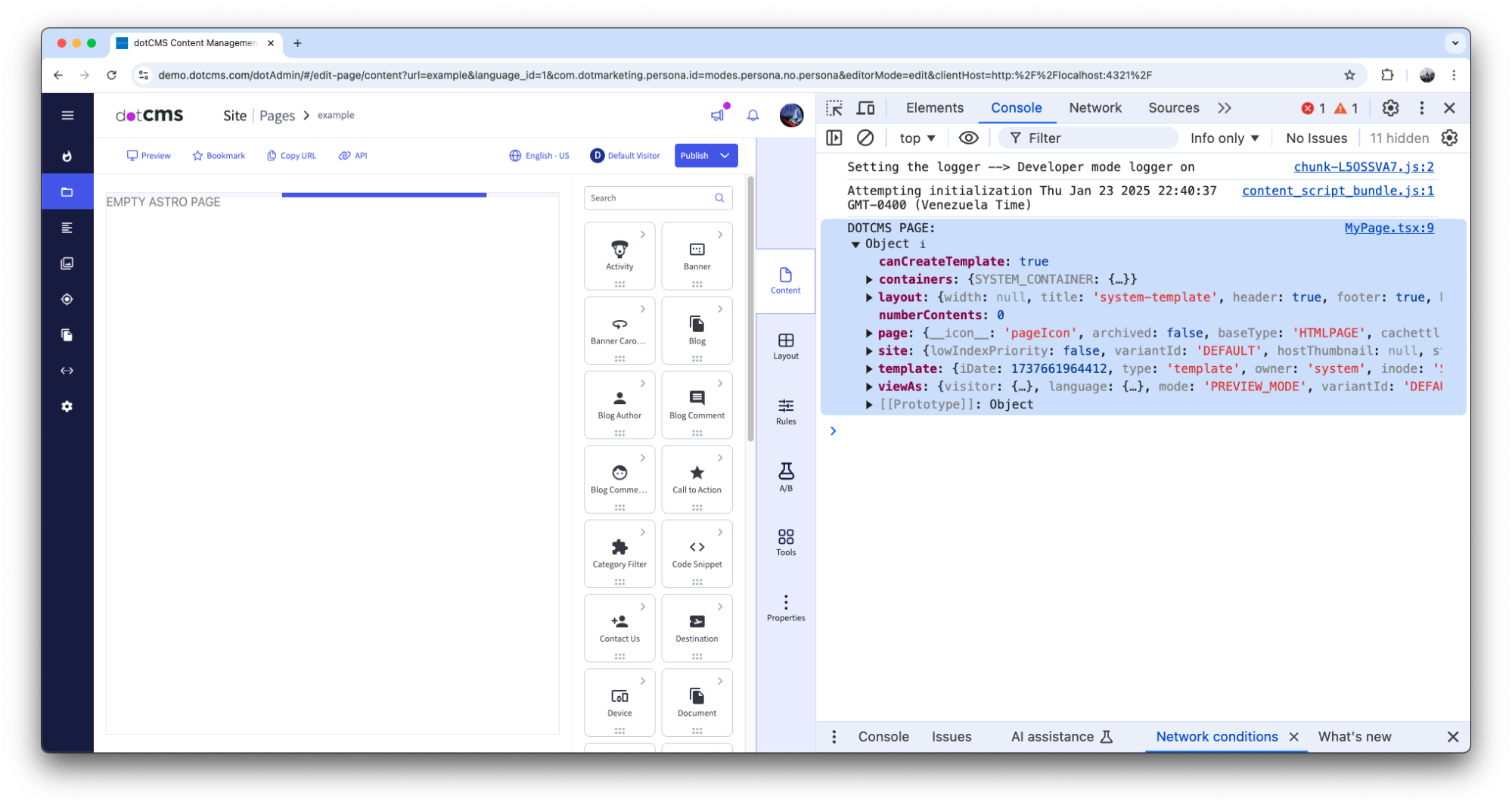Open the MyPage.tsx:9 source link
Image resolution: width=1512 pixels, height=808 pixels.
point(1389,228)
